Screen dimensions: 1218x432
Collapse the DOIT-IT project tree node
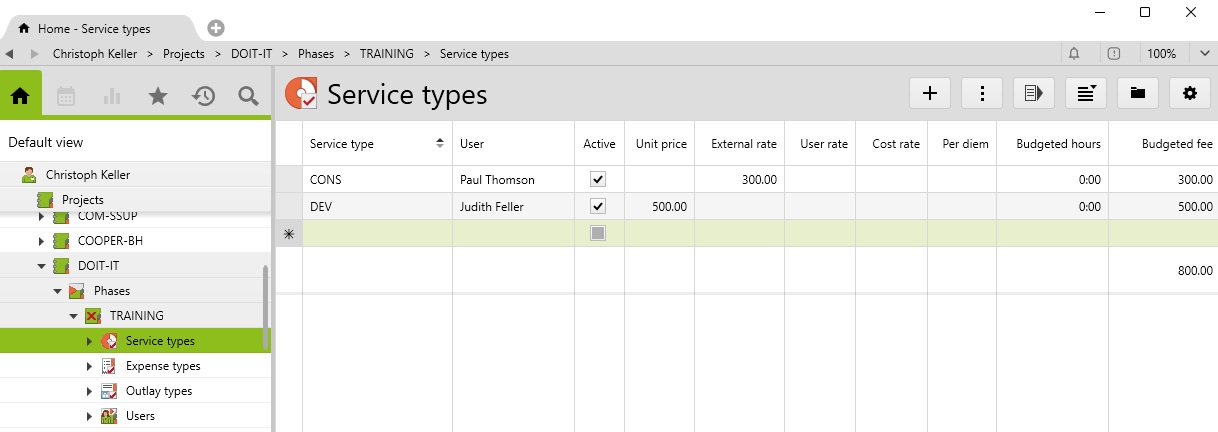(41, 266)
